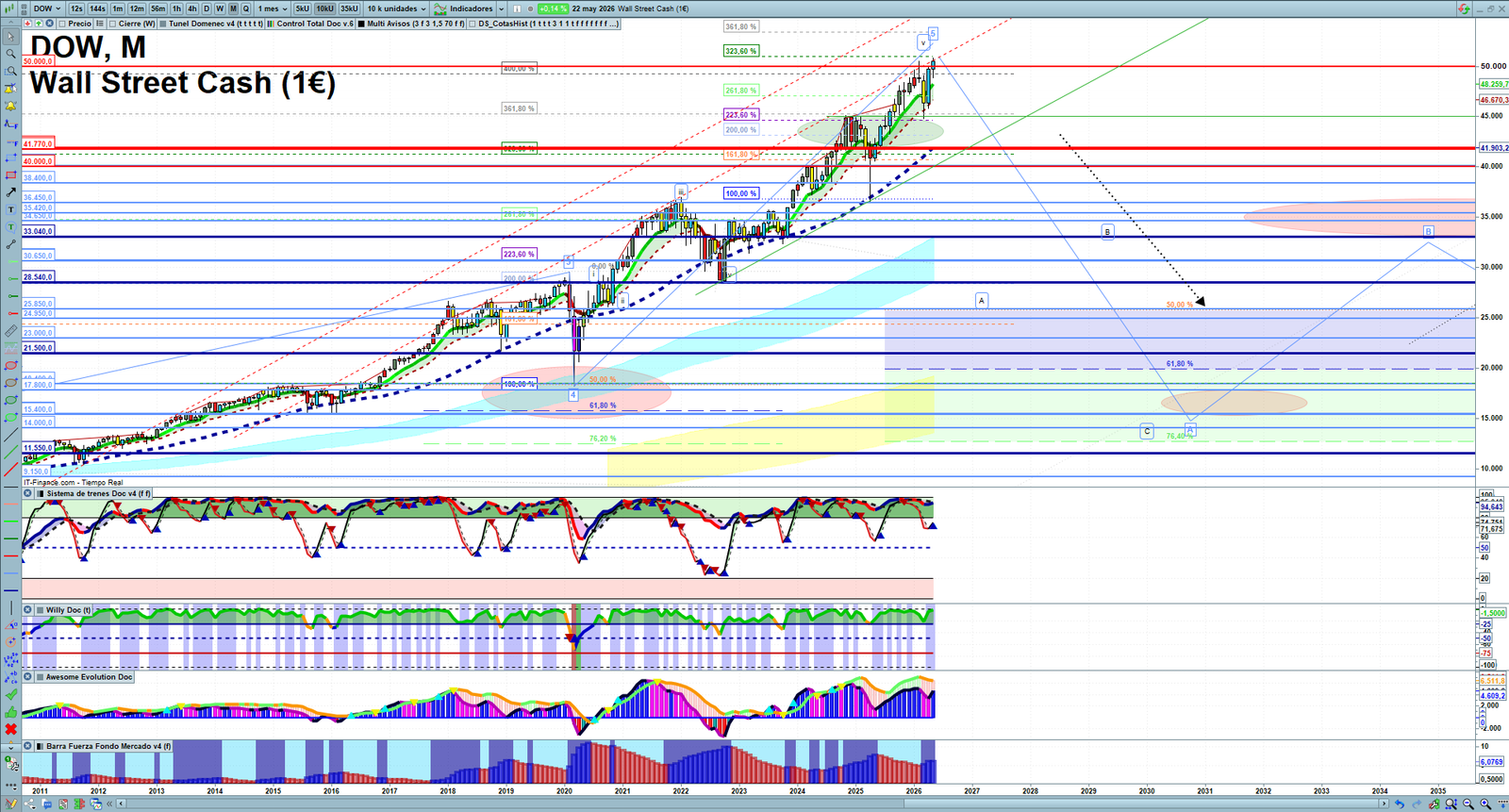Select the zoom area tool
Image resolution: width=1509 pixels, height=812 pixels.
tap(10, 71)
